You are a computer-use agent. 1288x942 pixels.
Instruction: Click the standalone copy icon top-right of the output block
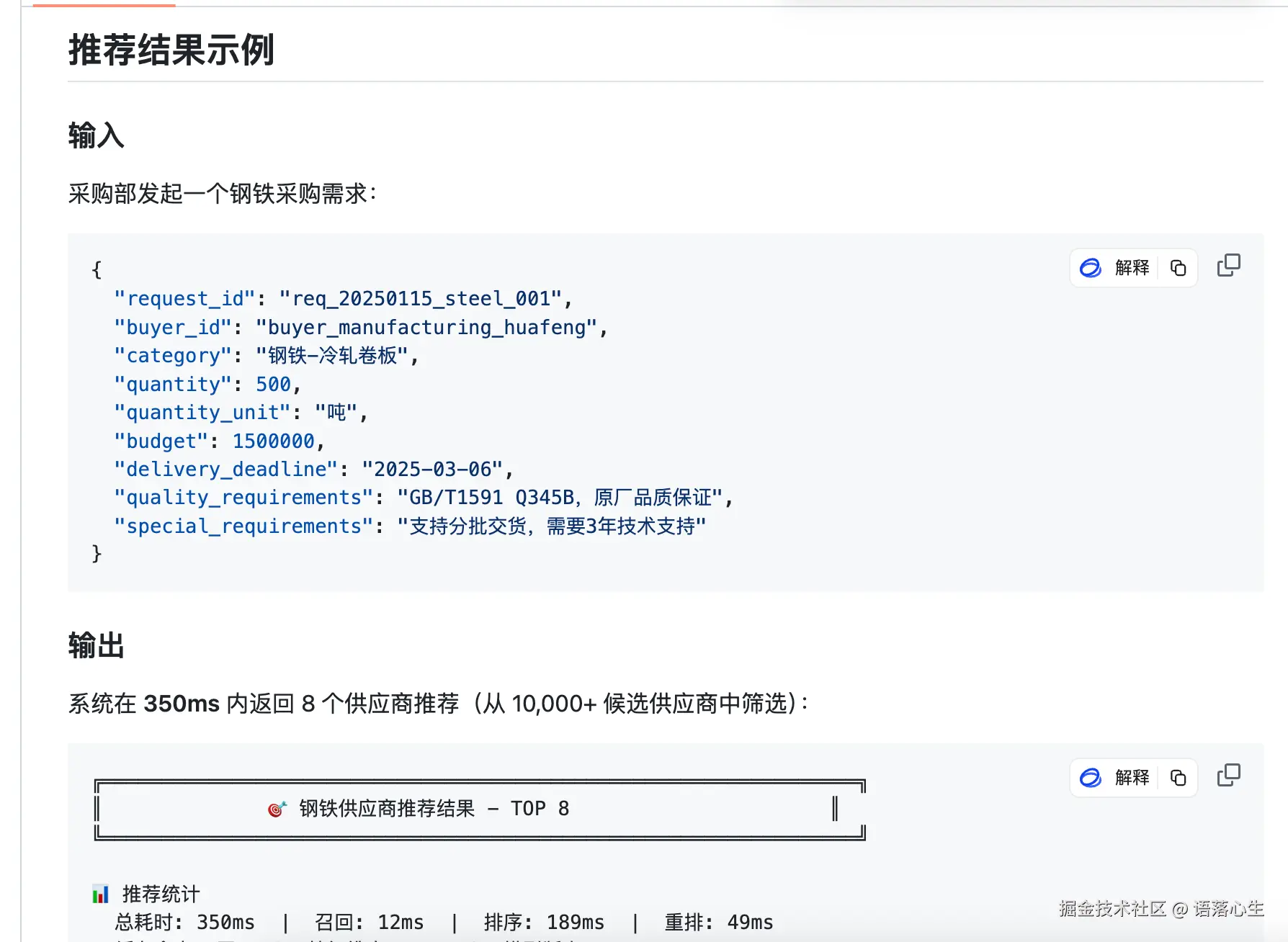[1229, 776]
